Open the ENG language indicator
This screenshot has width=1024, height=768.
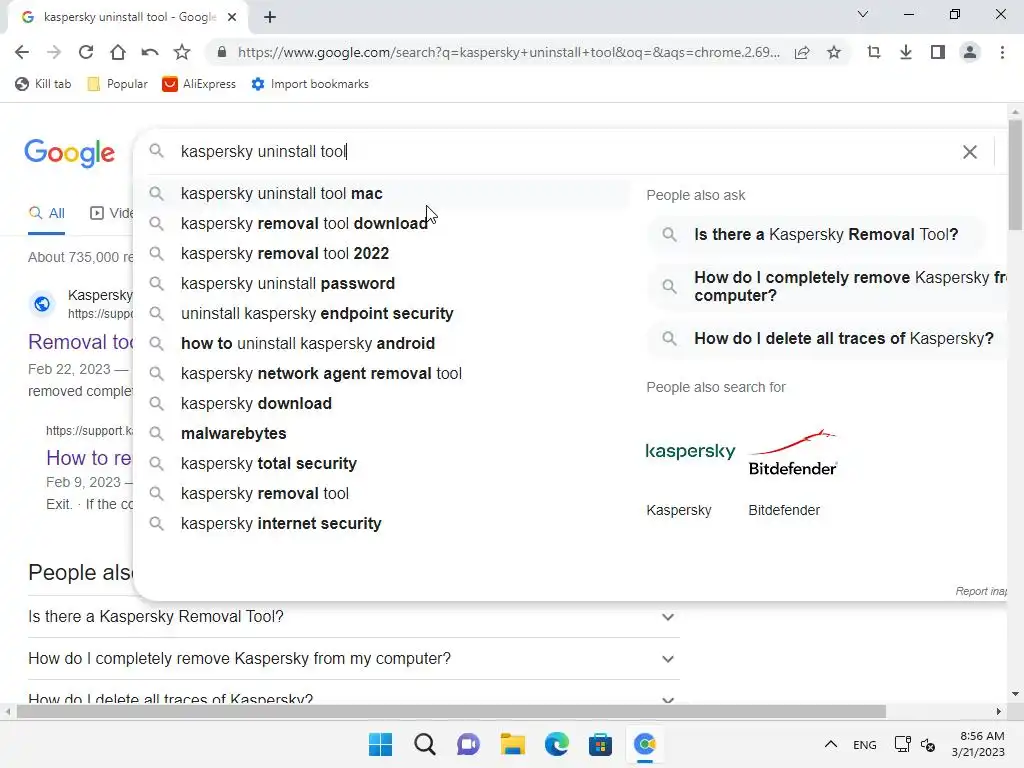(865, 744)
